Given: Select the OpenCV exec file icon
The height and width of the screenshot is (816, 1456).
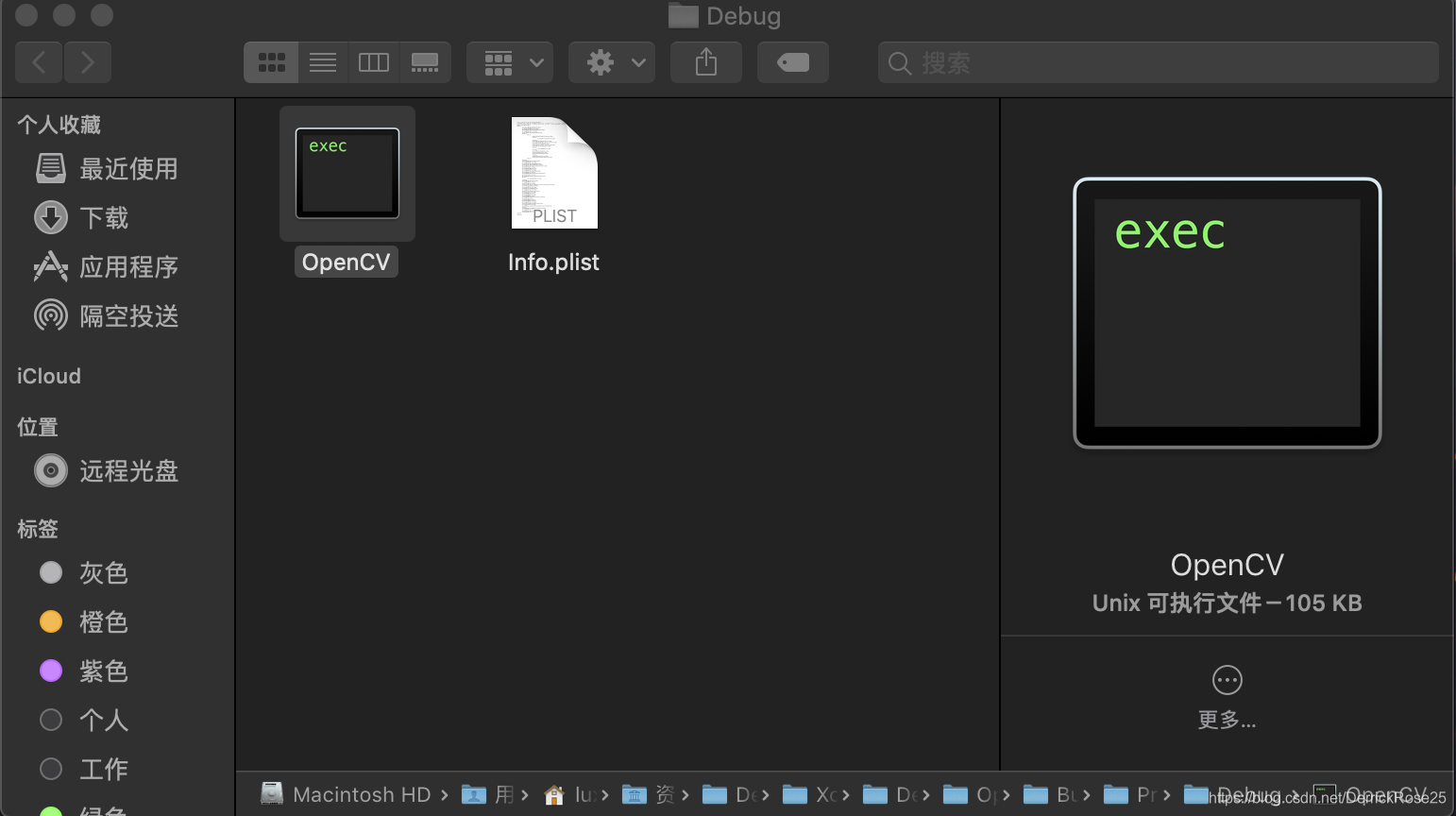Looking at the screenshot, I should click(347, 173).
